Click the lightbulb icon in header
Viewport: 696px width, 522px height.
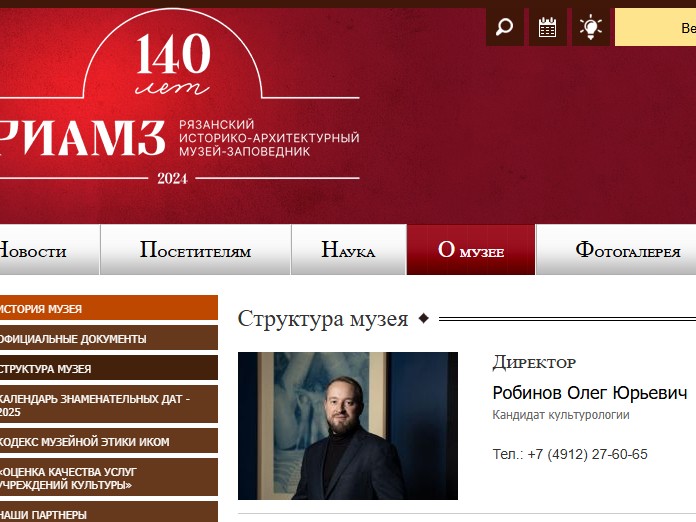pyautogui.click(x=590, y=27)
